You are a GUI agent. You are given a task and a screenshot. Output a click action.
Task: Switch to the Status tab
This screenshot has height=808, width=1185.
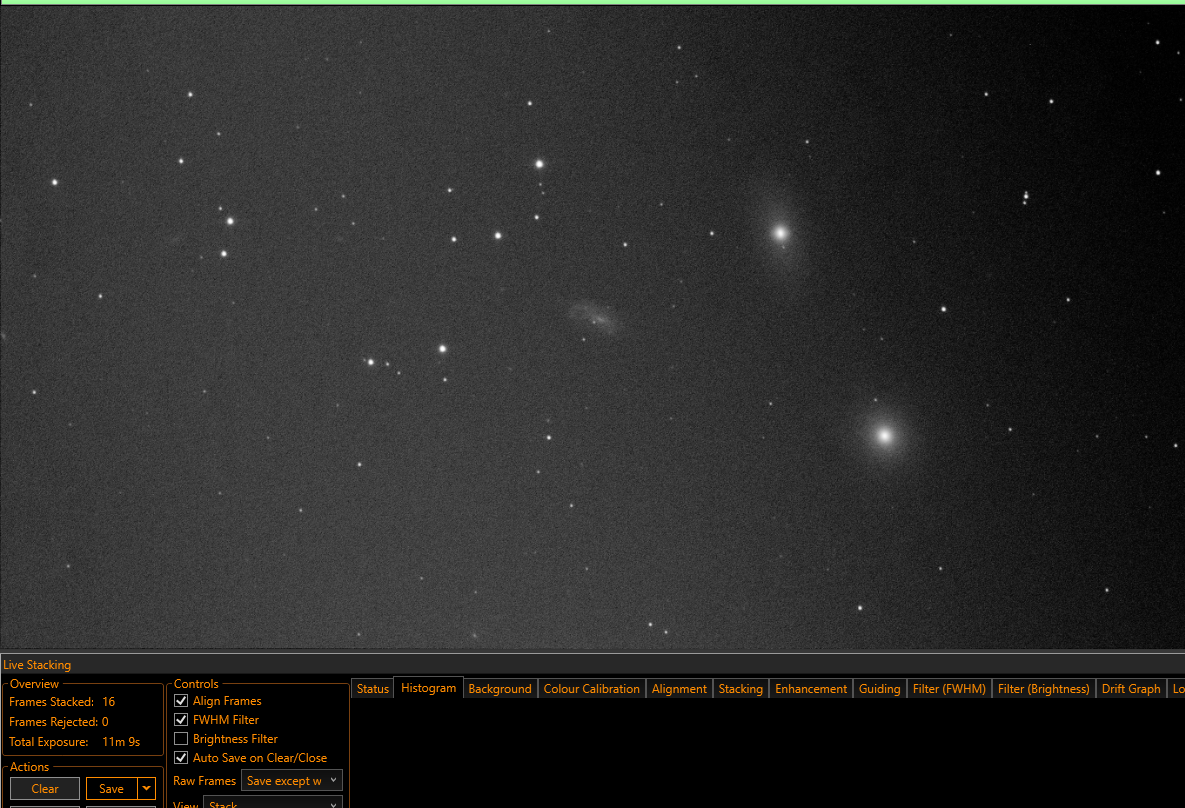(x=373, y=689)
